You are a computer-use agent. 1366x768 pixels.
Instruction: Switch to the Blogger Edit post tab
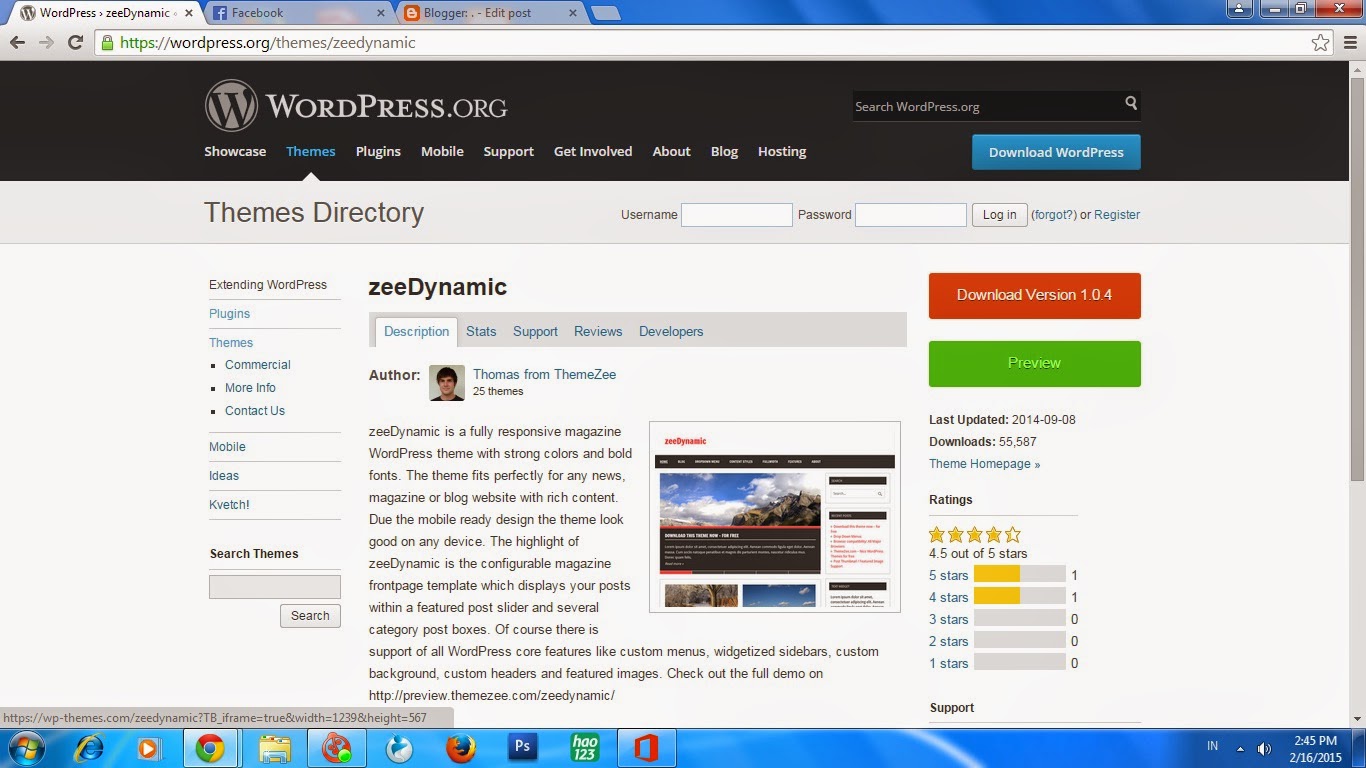[x=490, y=13]
